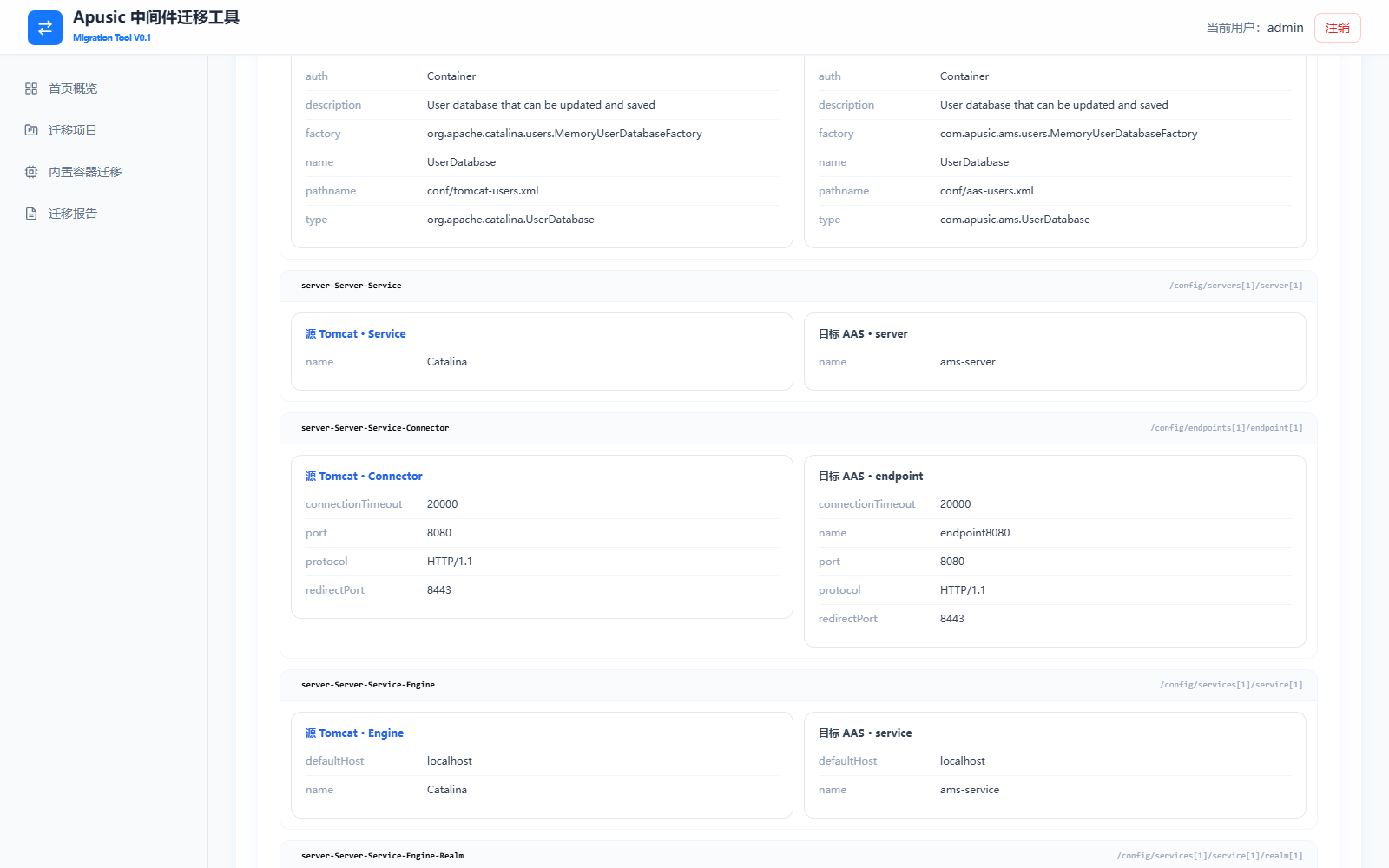
Task: Click the Apusic 中间件迁移工具 title
Action: pyautogui.click(x=156, y=17)
